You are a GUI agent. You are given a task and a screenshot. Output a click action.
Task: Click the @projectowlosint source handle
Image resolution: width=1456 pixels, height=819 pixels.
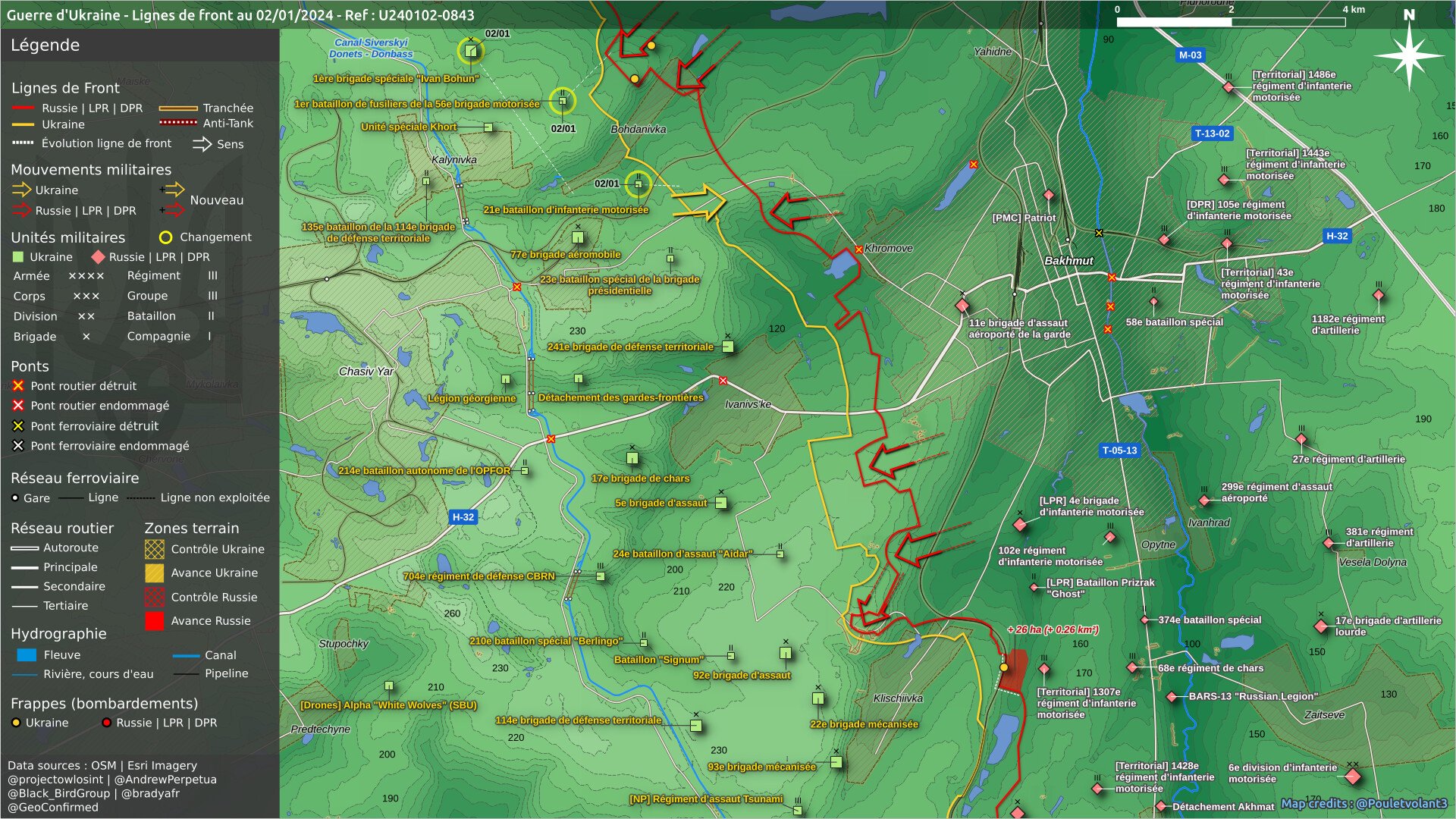[x=55, y=780]
